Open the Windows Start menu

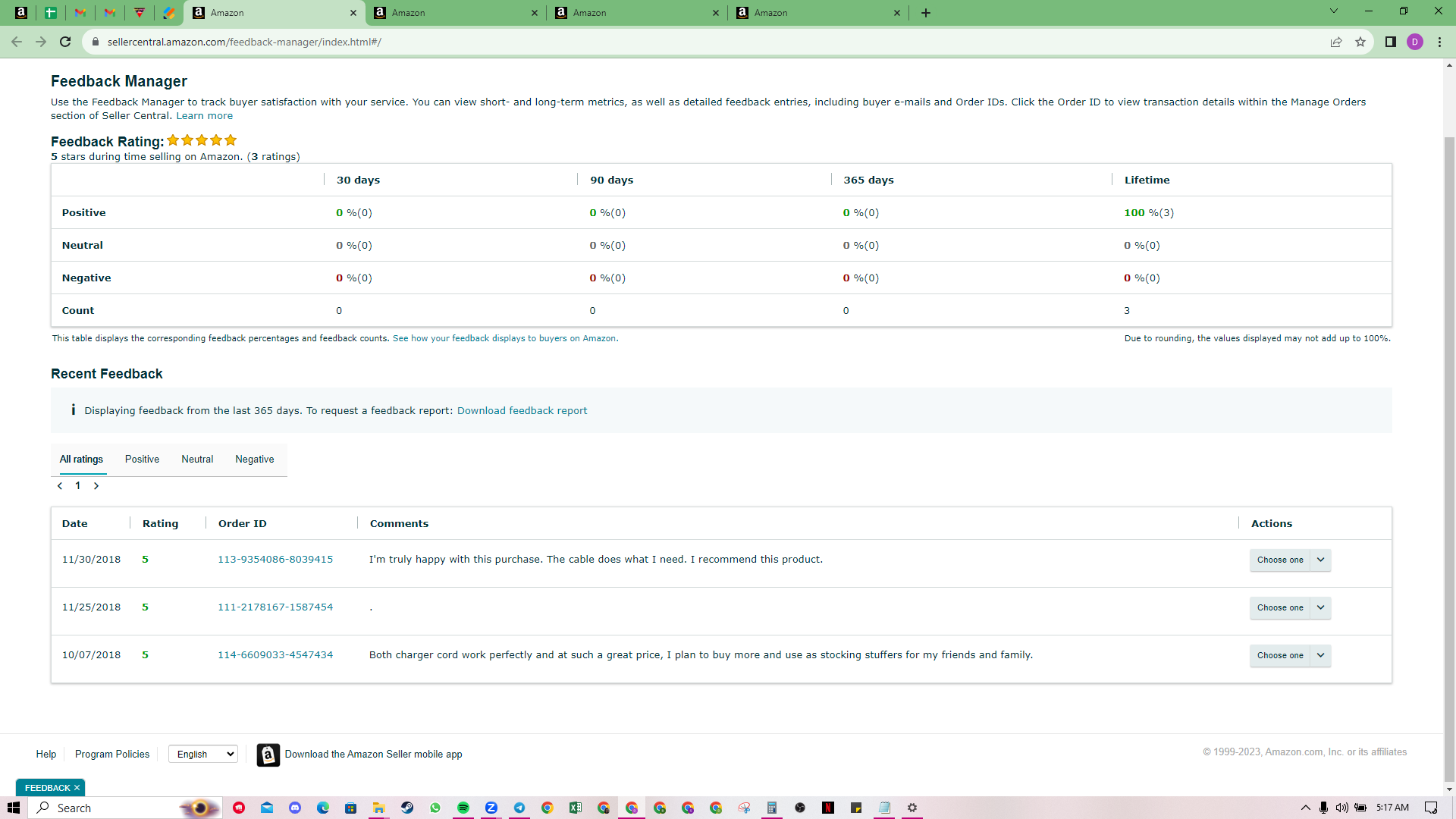(14, 808)
